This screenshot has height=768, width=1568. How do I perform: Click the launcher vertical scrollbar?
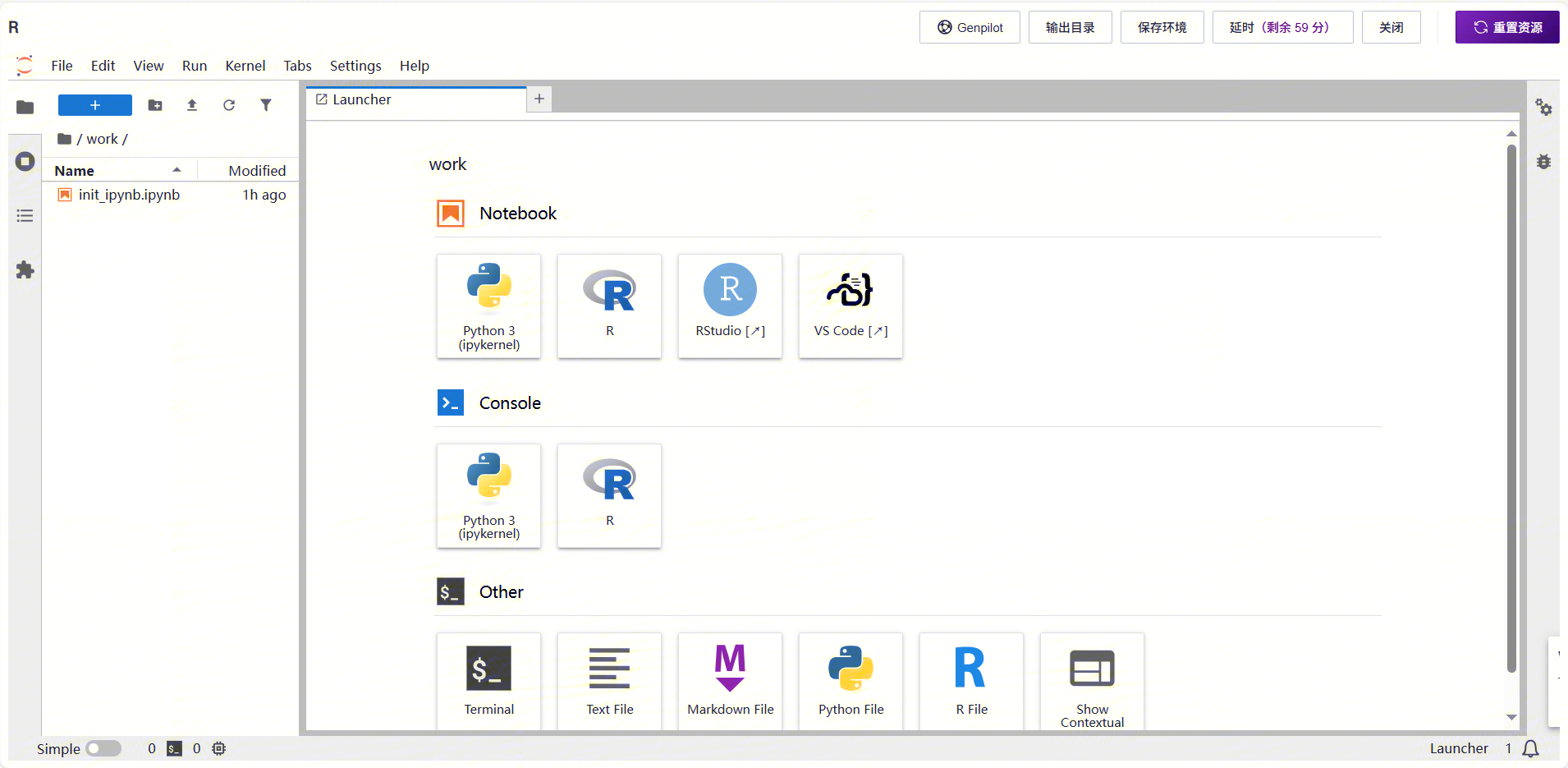tap(1511, 408)
